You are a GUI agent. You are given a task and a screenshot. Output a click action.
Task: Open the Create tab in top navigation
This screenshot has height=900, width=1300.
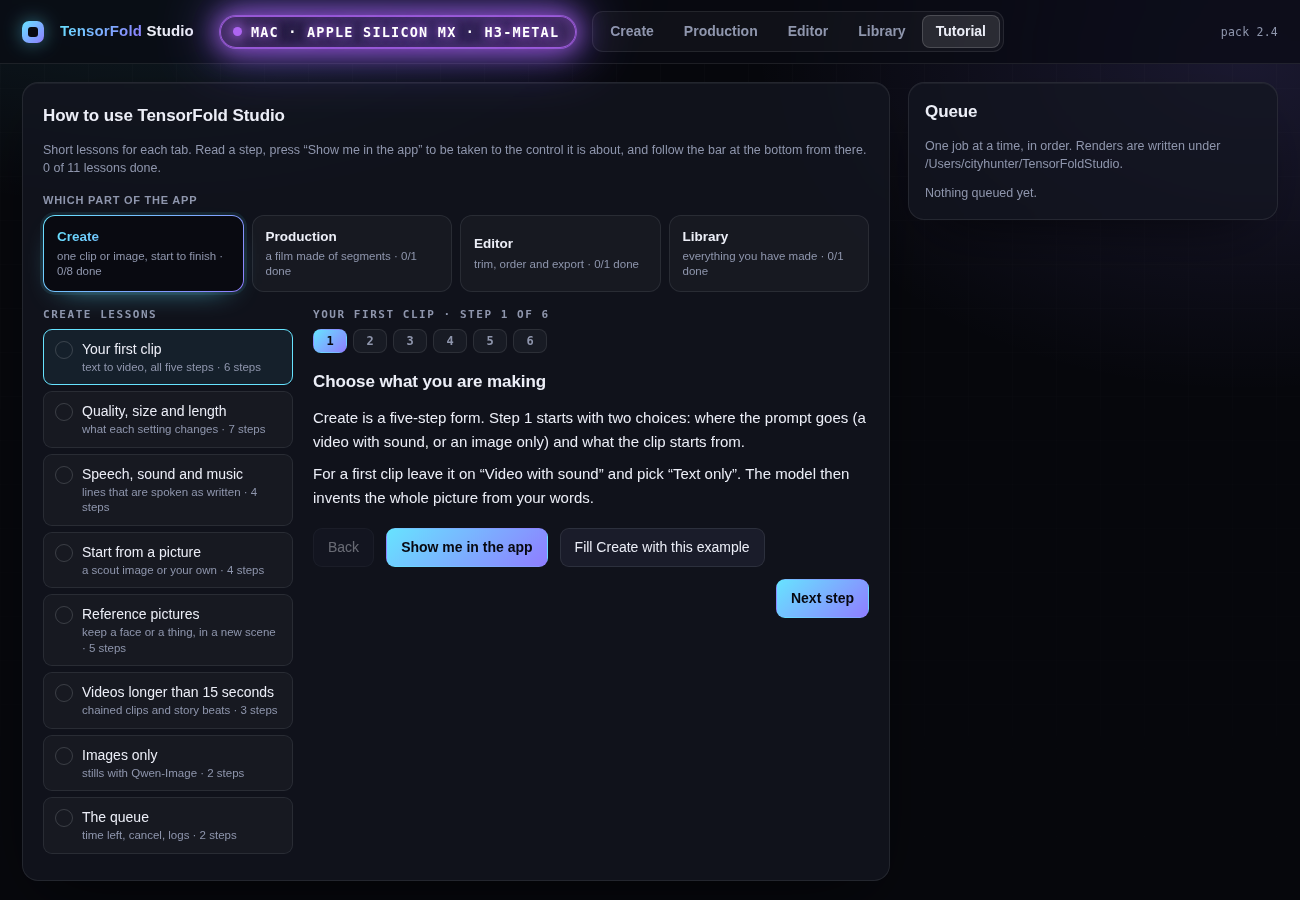point(632,31)
